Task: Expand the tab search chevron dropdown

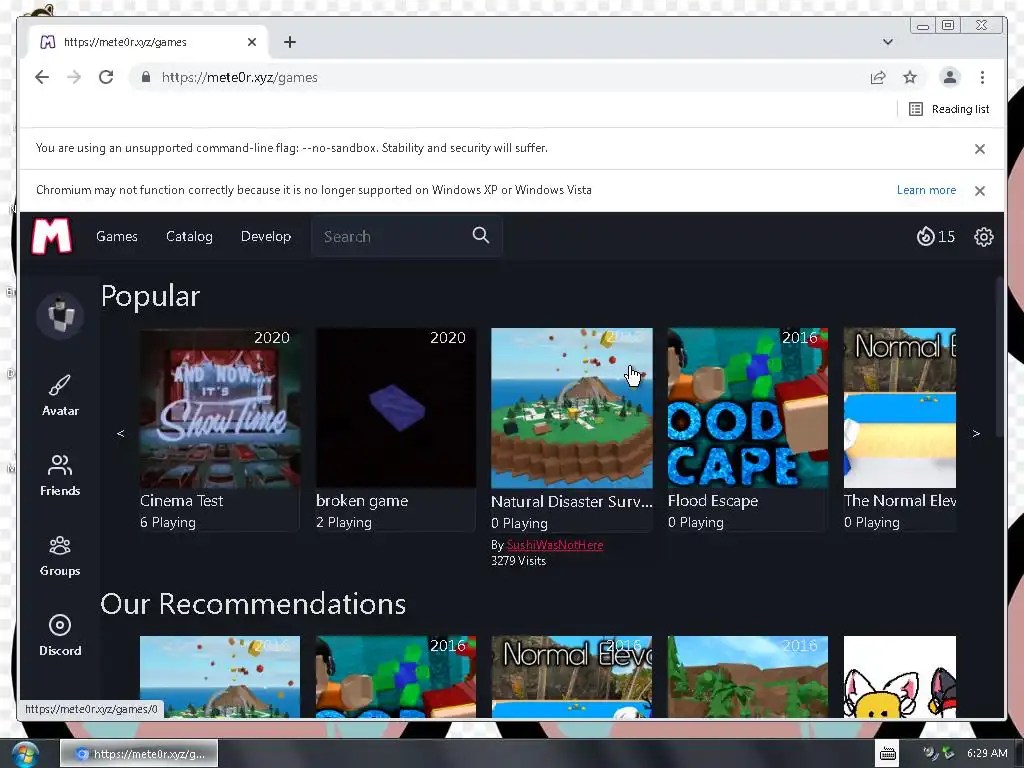Action: pyautogui.click(x=888, y=42)
